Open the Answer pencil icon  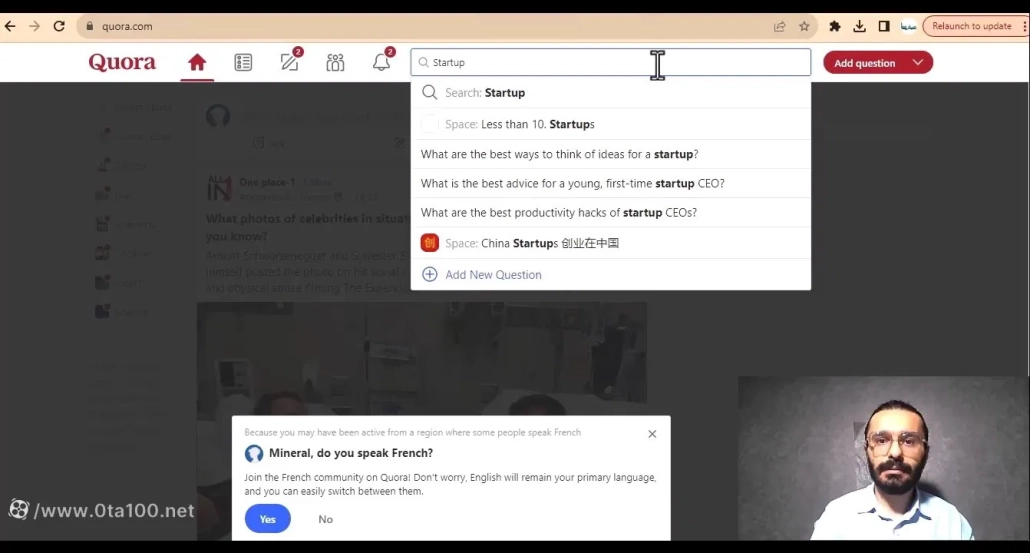[x=290, y=63]
